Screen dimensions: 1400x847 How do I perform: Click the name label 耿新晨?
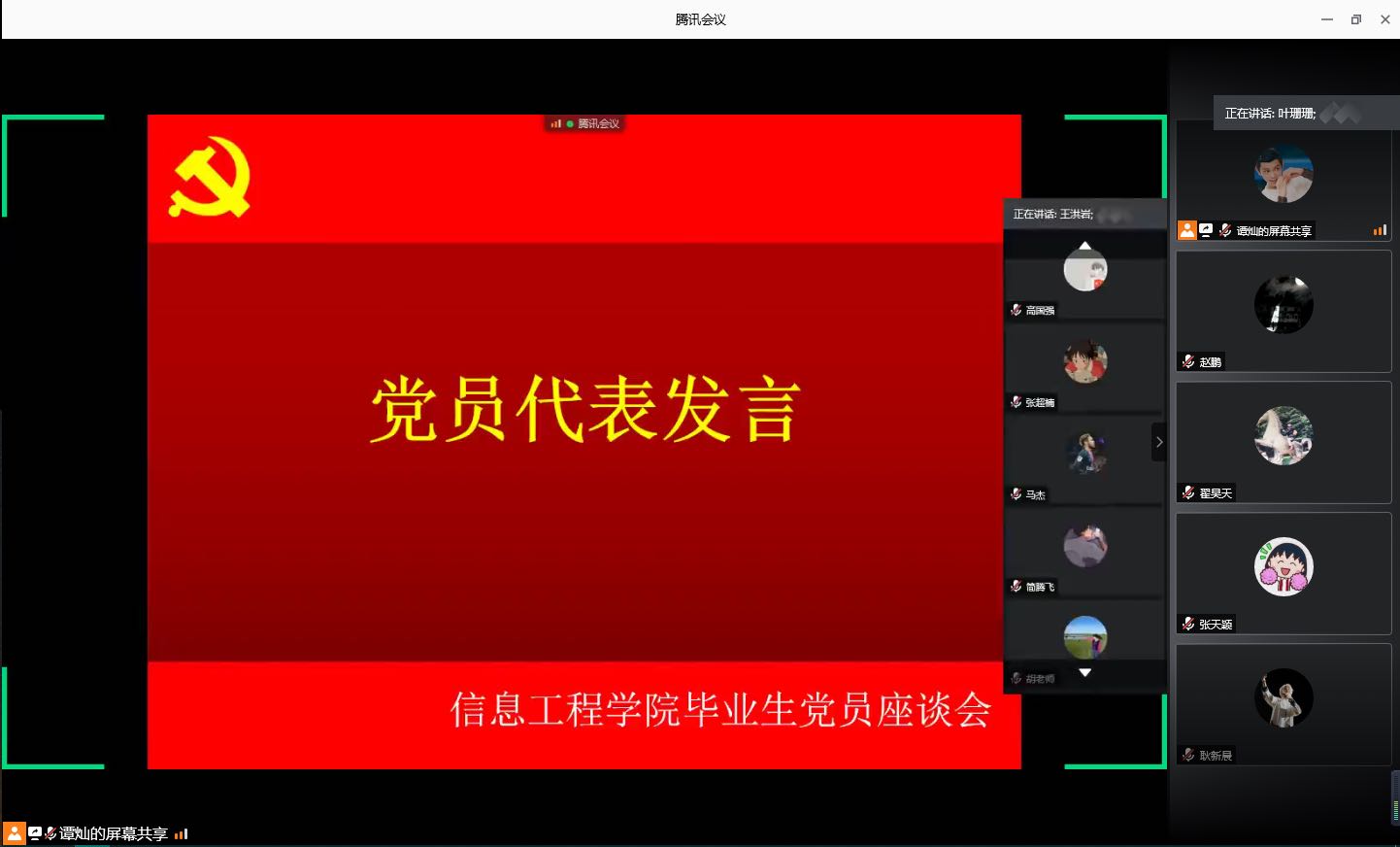point(1216,756)
